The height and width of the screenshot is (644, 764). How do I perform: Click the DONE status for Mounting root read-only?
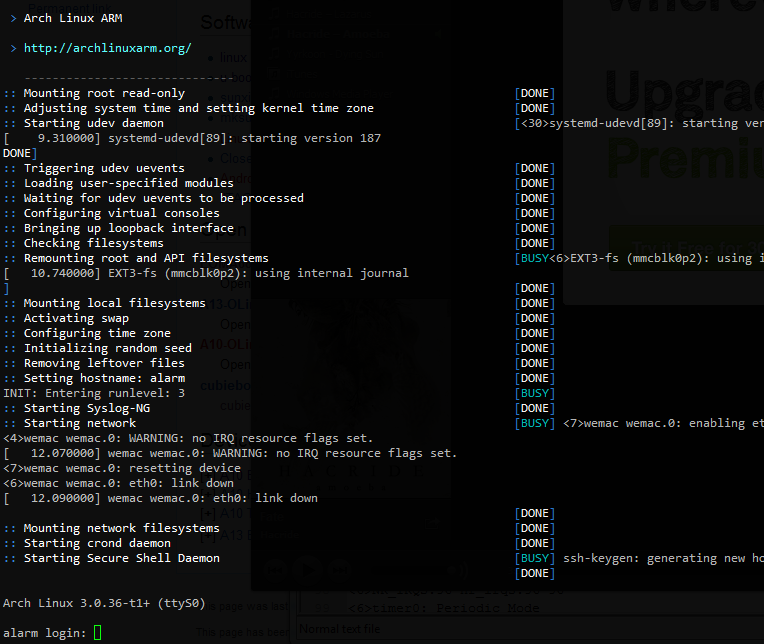(x=535, y=93)
